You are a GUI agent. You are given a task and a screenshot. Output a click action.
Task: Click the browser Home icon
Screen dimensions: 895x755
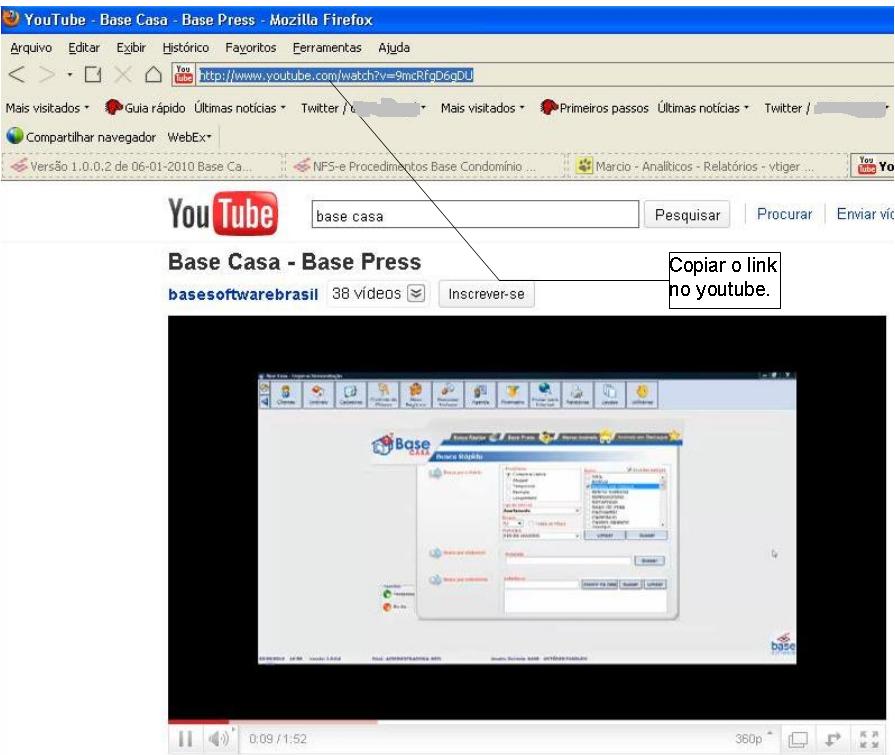(x=153, y=75)
